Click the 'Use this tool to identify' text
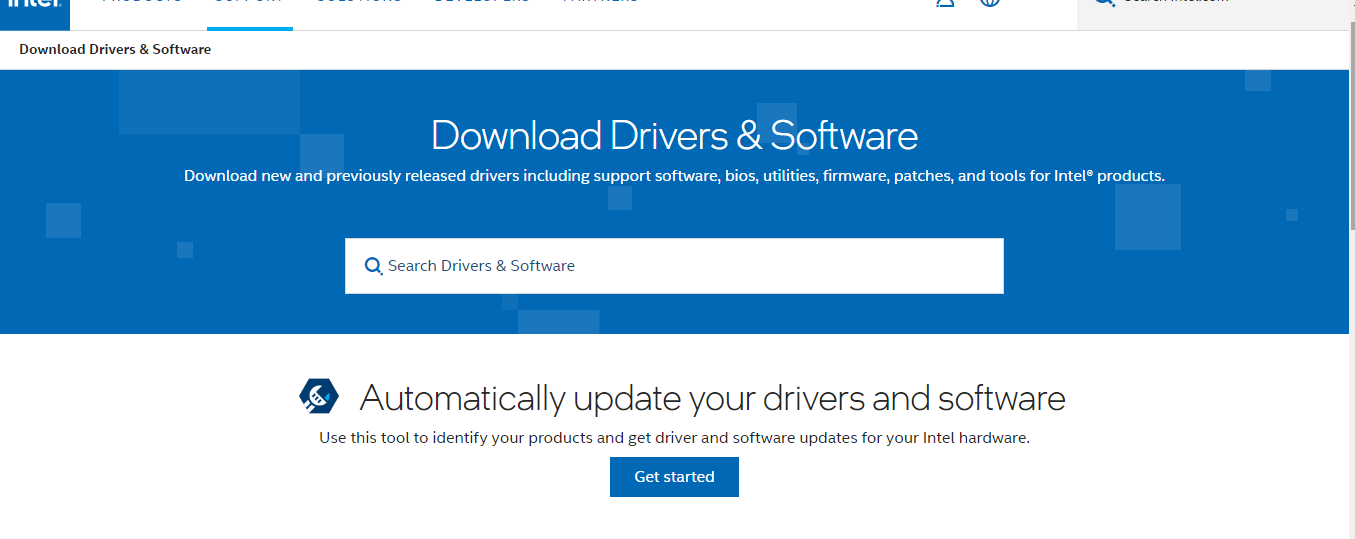 click(674, 438)
